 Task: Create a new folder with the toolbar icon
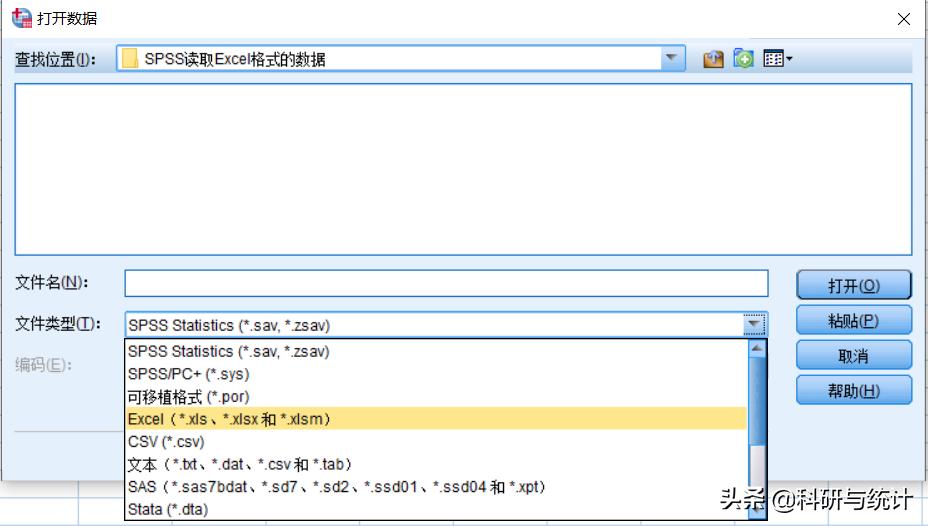pos(743,59)
